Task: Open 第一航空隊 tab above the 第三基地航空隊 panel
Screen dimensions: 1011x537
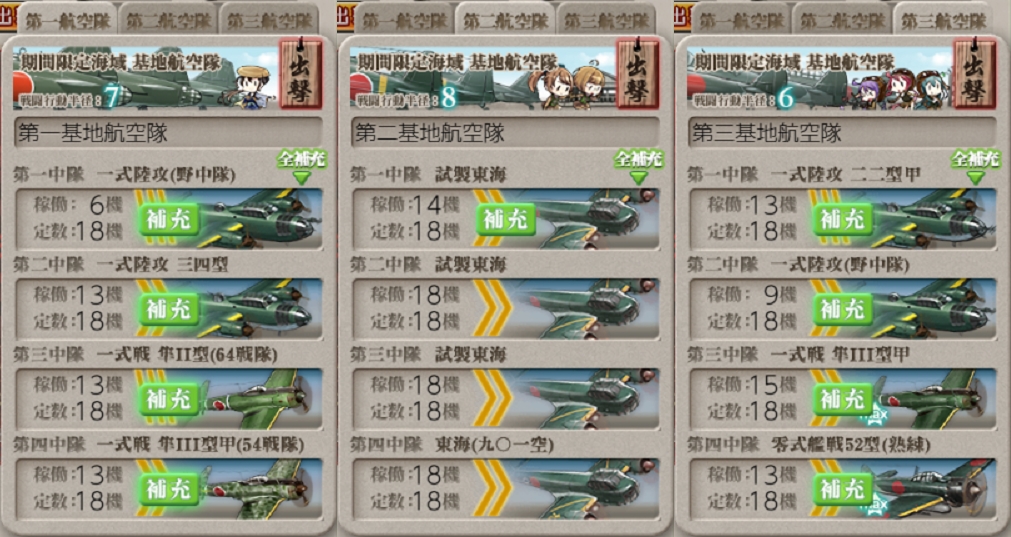Action: (741, 19)
